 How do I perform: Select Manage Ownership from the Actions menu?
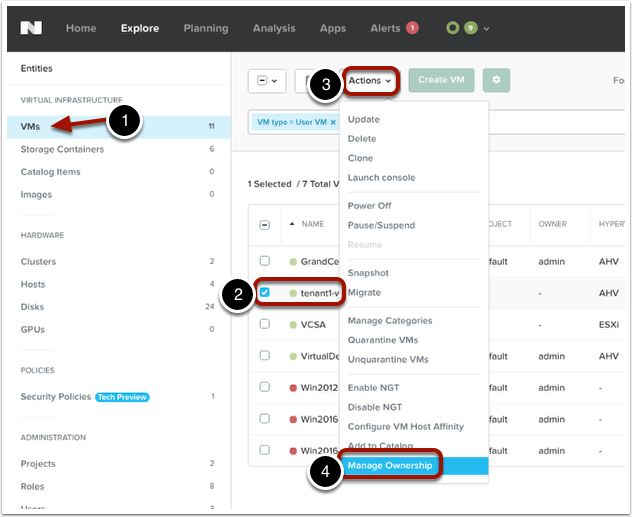390,466
